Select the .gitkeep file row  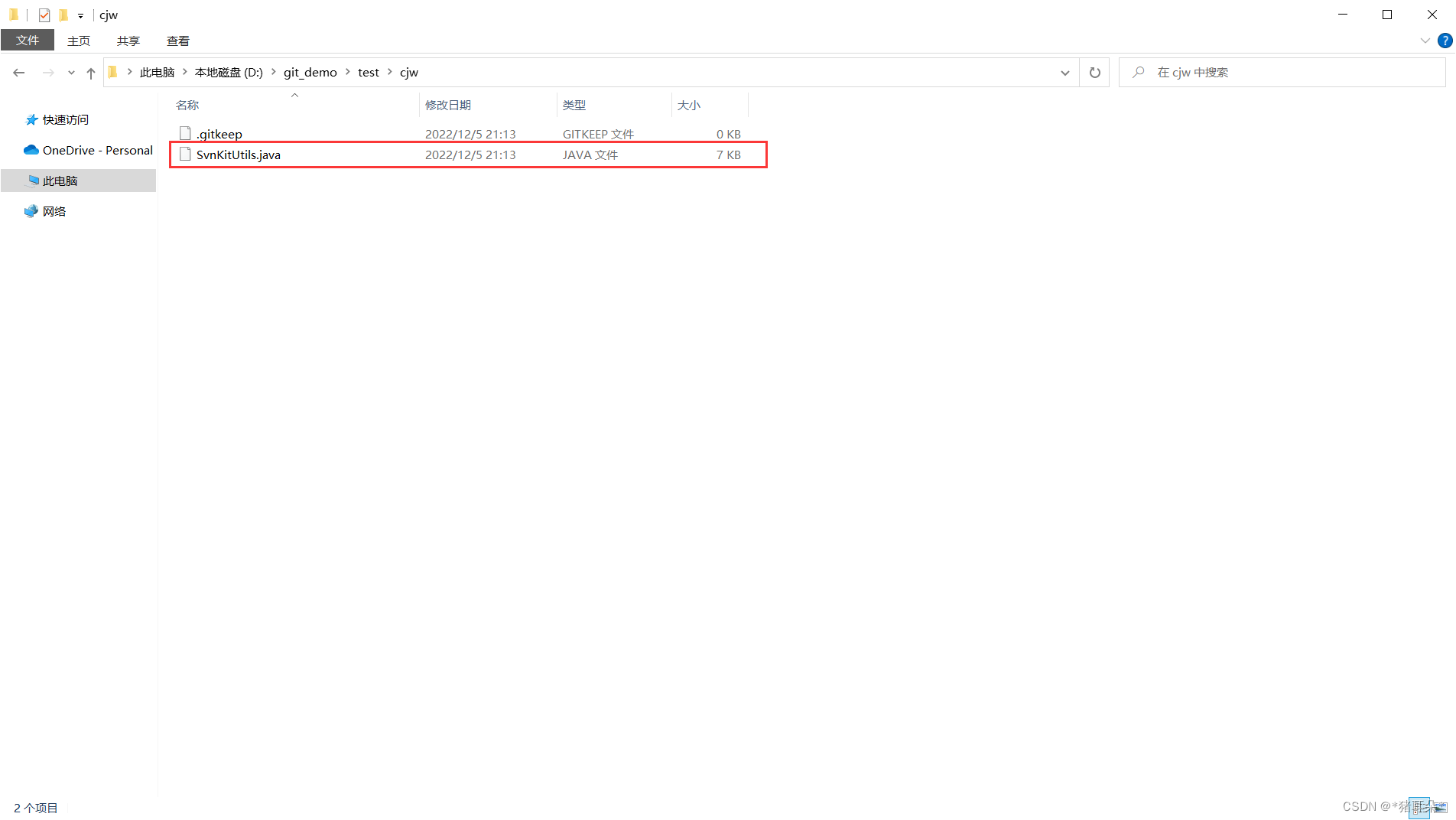pos(219,133)
